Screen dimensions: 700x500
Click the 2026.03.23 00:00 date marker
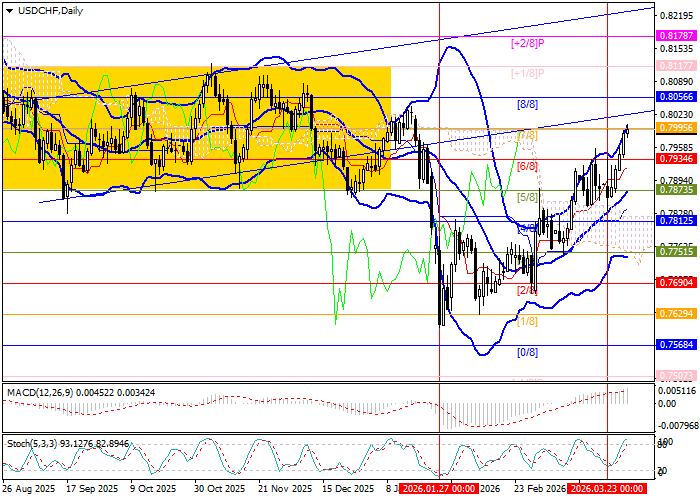point(607,490)
